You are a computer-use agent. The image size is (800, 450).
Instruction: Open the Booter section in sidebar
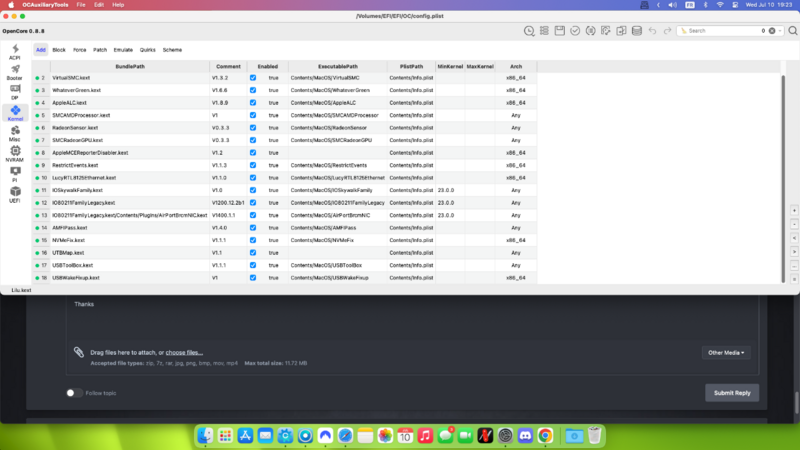(15, 72)
